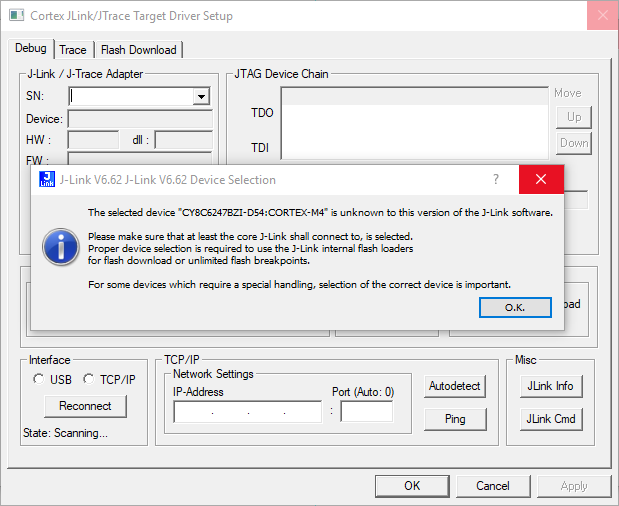The height and width of the screenshot is (506, 619).
Task: Click the Cortex JLink setup window icon
Action: tap(17, 15)
